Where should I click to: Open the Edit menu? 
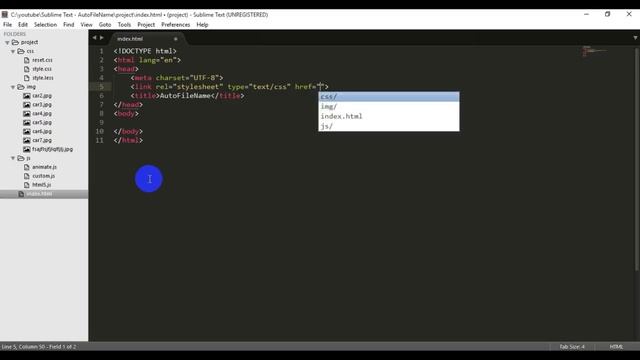[23, 25]
